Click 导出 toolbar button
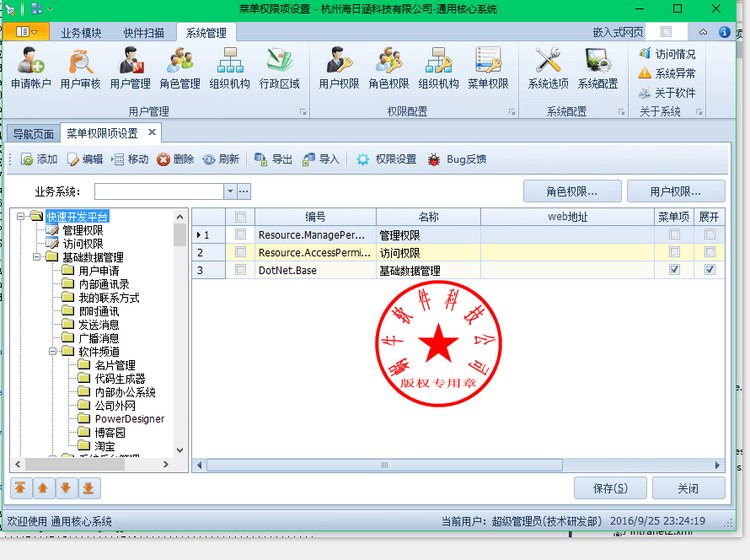 [x=273, y=159]
